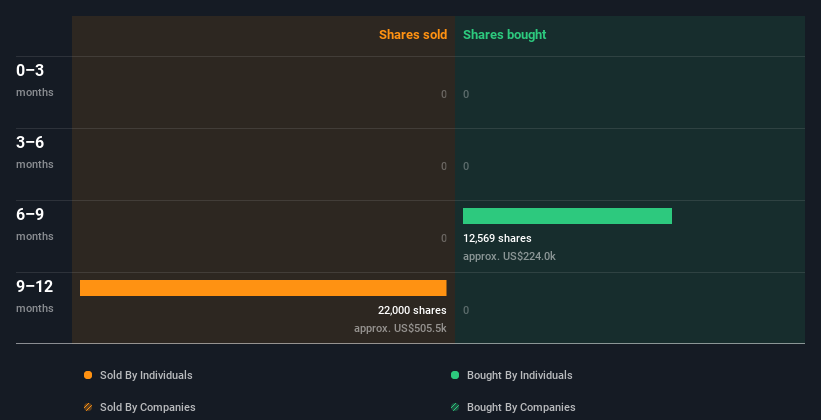Click the shares sold zero in 3–6 months row
The width and height of the screenshot is (821, 420).
444,166
